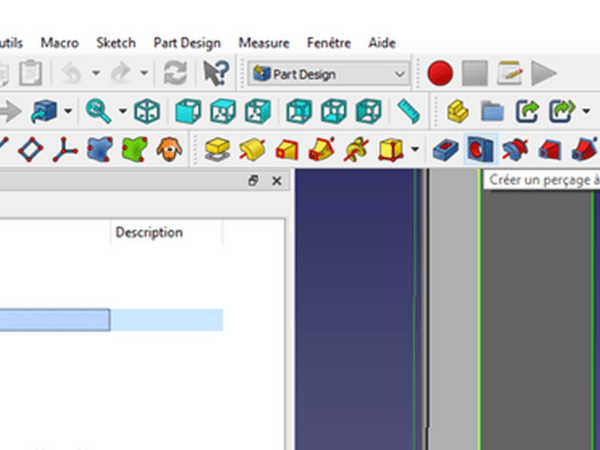The width and height of the screenshot is (600, 450).
Task: Open the additive primitive dropdown arrow
Action: (415, 151)
